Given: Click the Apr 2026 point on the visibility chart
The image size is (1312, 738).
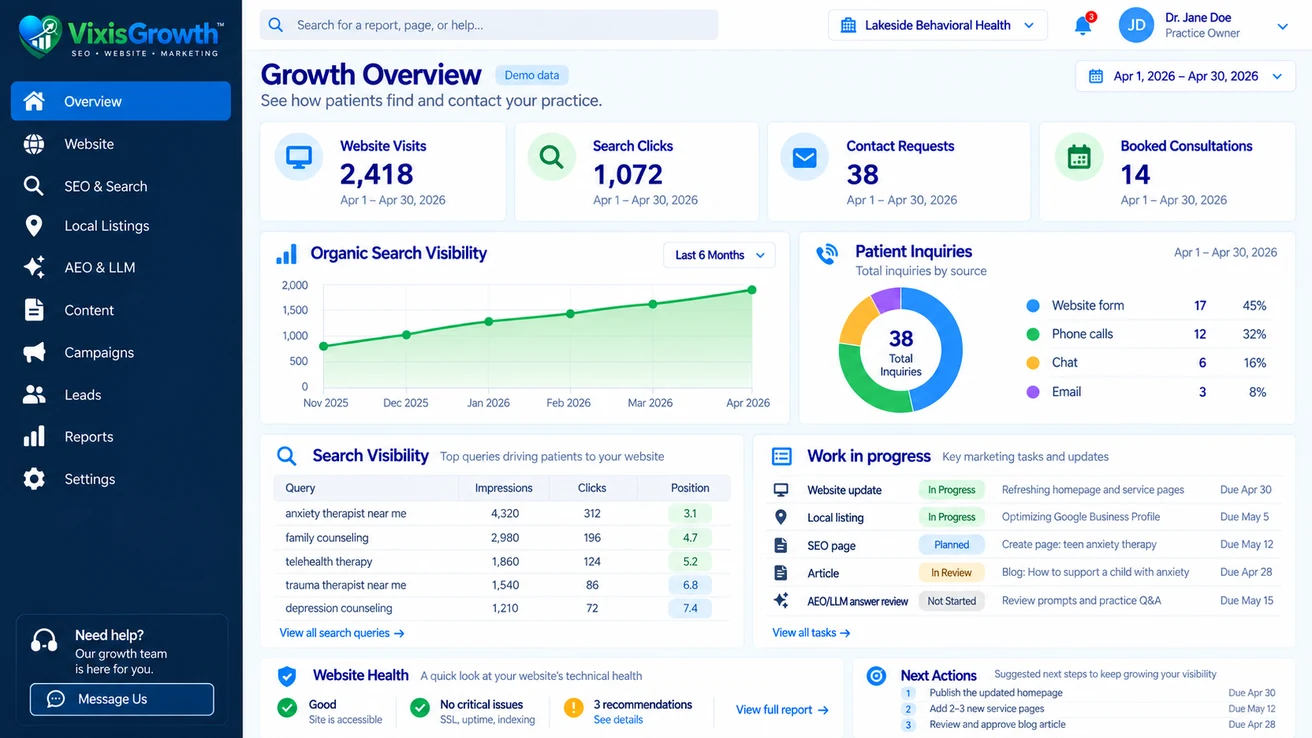Looking at the screenshot, I should (x=752, y=290).
